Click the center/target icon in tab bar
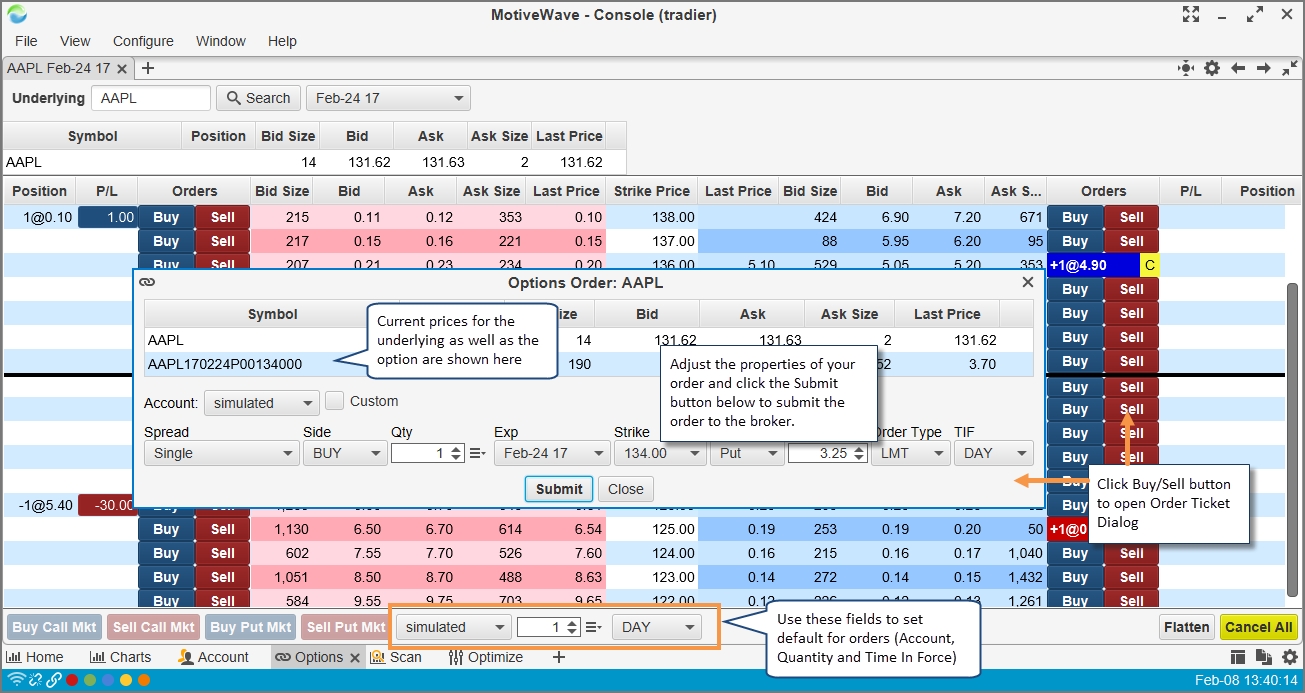 (1186, 68)
